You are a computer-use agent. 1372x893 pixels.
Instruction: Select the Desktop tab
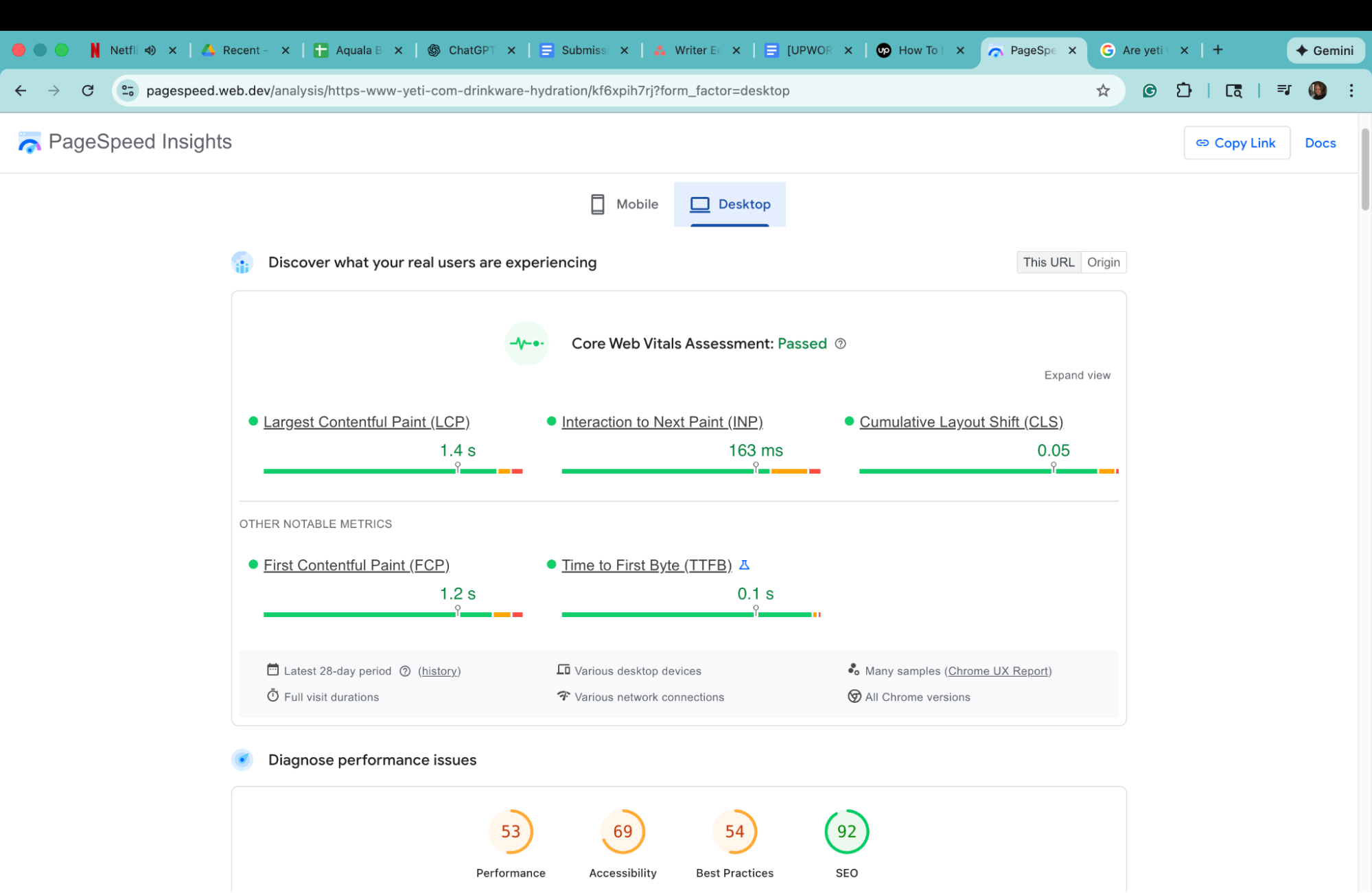click(730, 204)
